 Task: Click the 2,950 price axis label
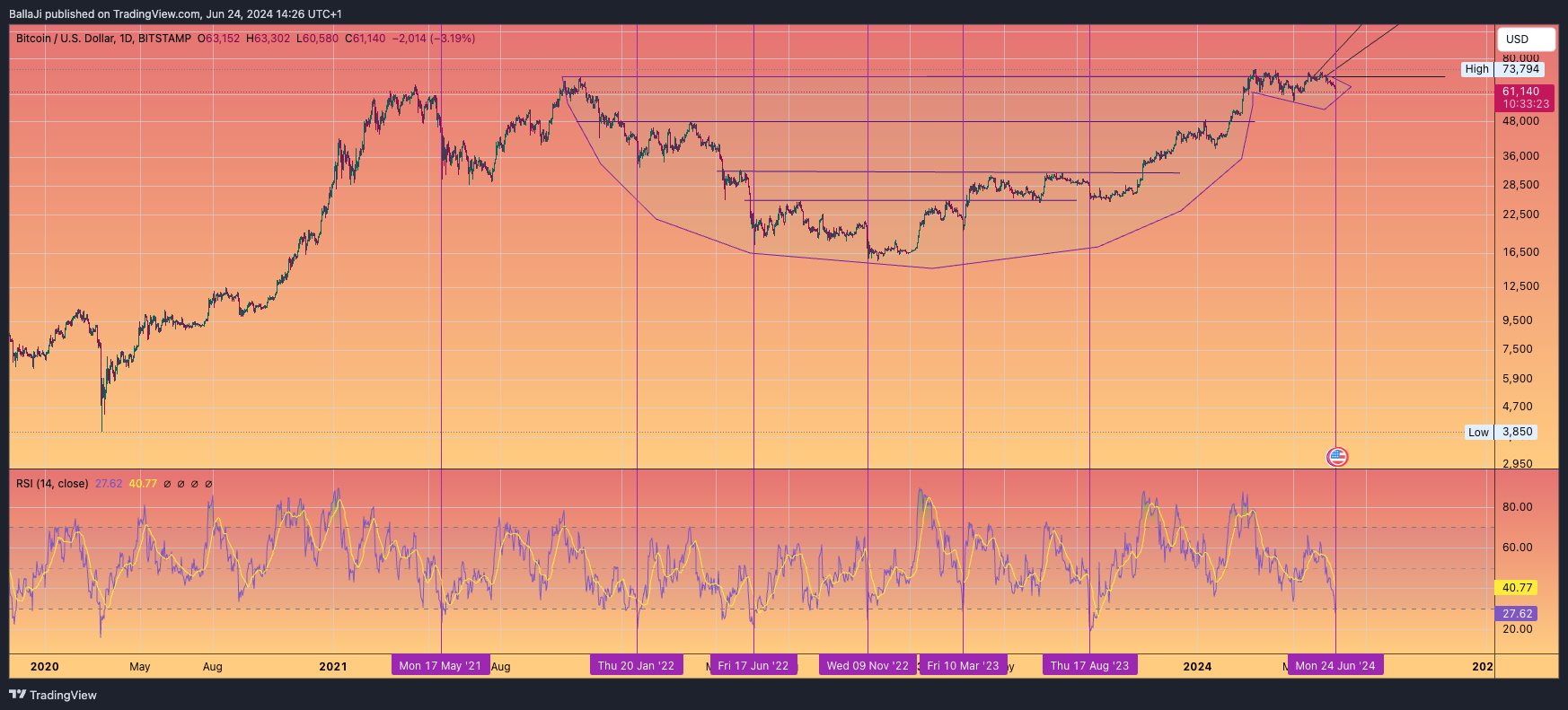coord(1518,464)
